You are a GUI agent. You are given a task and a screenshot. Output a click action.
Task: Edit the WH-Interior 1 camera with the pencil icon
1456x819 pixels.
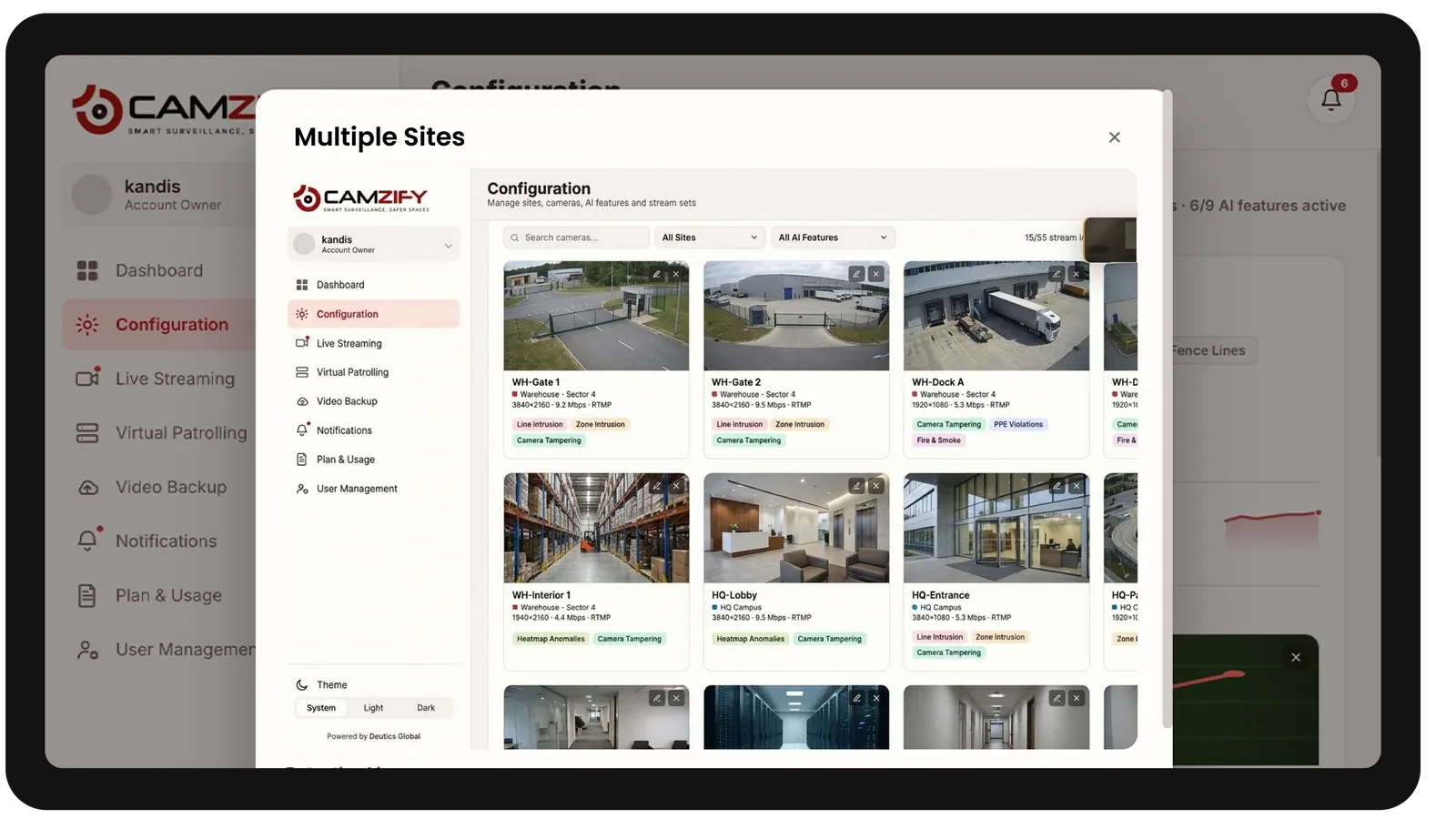point(657,486)
